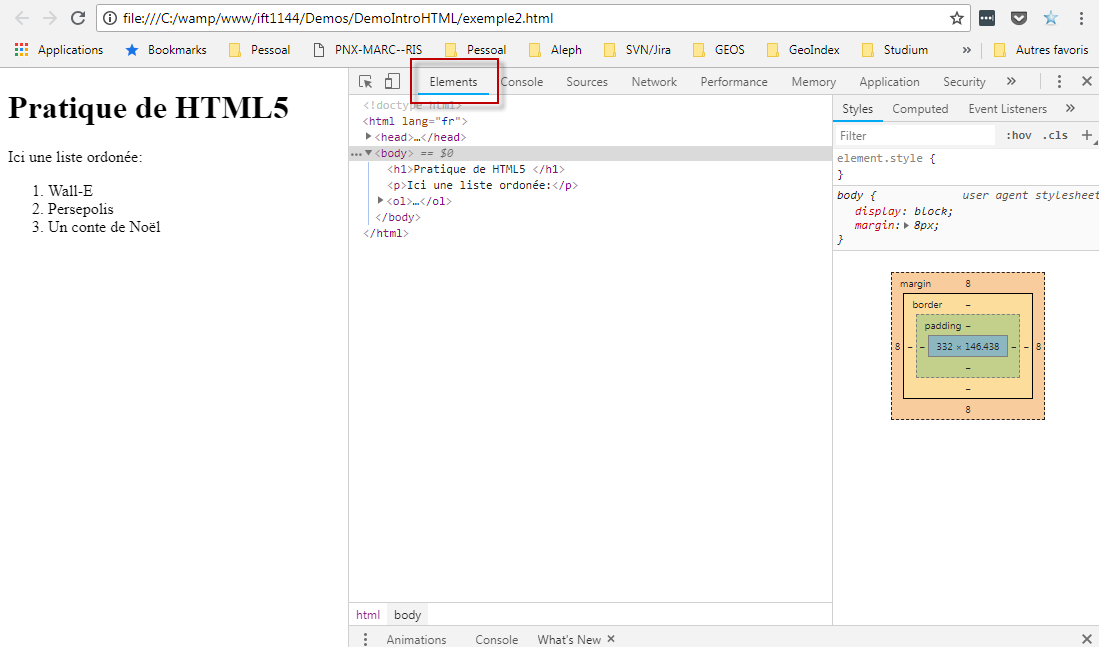The width and height of the screenshot is (1099, 647).
Task: Click the blue star extension icon
Action: (1051, 18)
